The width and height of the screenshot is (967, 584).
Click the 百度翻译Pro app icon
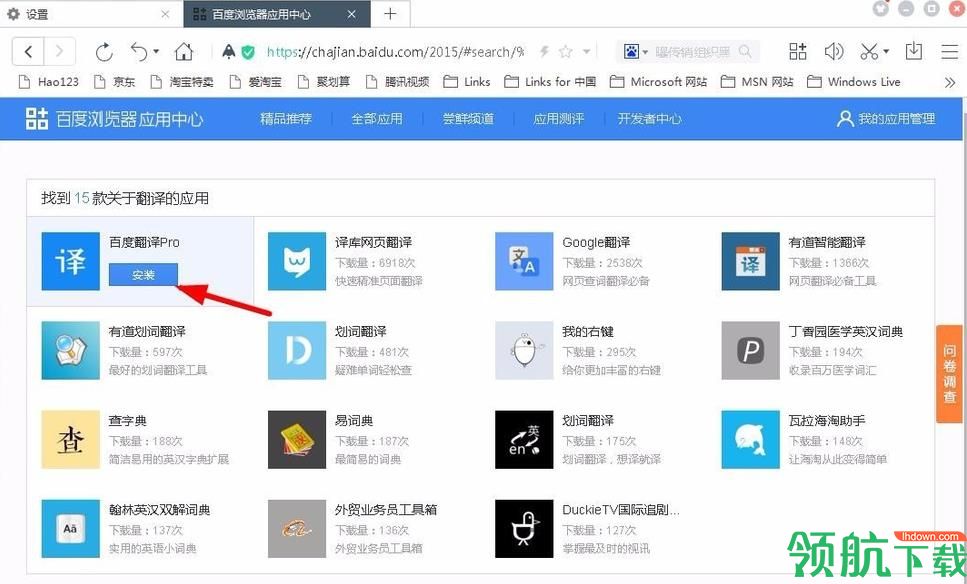(x=70, y=261)
